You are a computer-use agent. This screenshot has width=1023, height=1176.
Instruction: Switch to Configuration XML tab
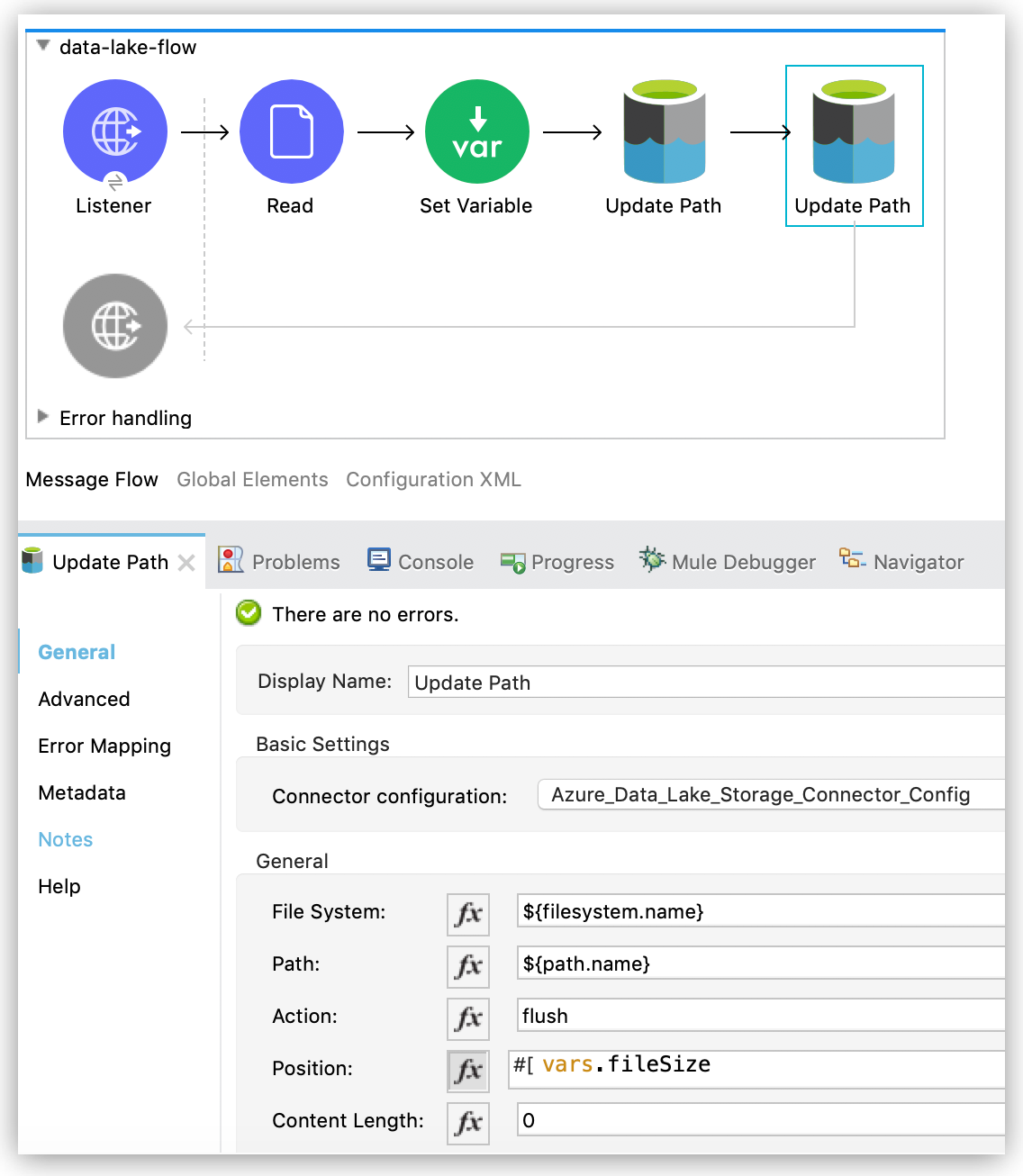coord(433,479)
